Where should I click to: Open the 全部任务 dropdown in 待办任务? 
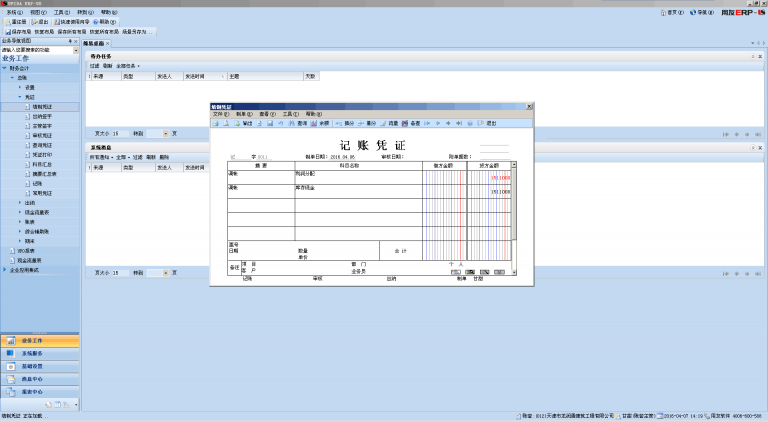coord(128,66)
